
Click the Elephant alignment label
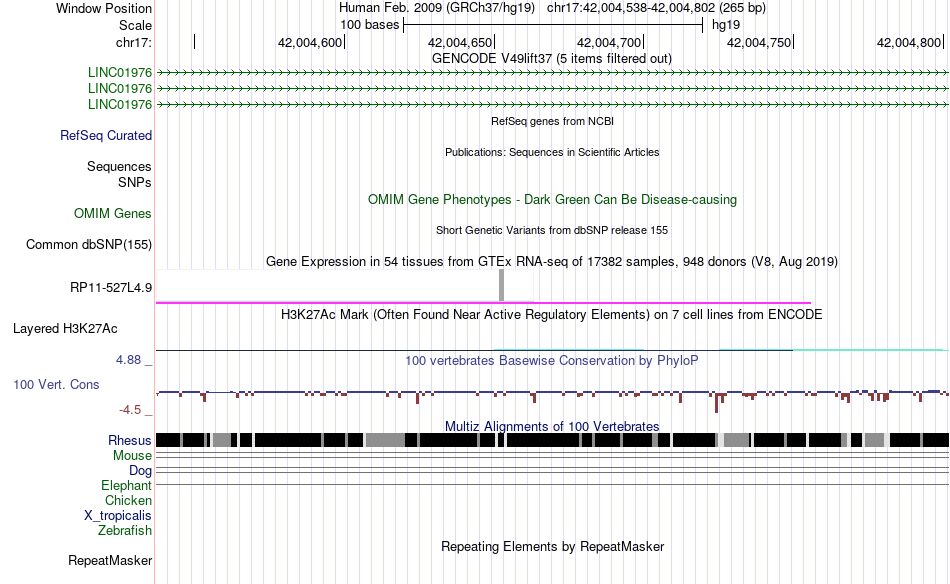click(x=126, y=486)
